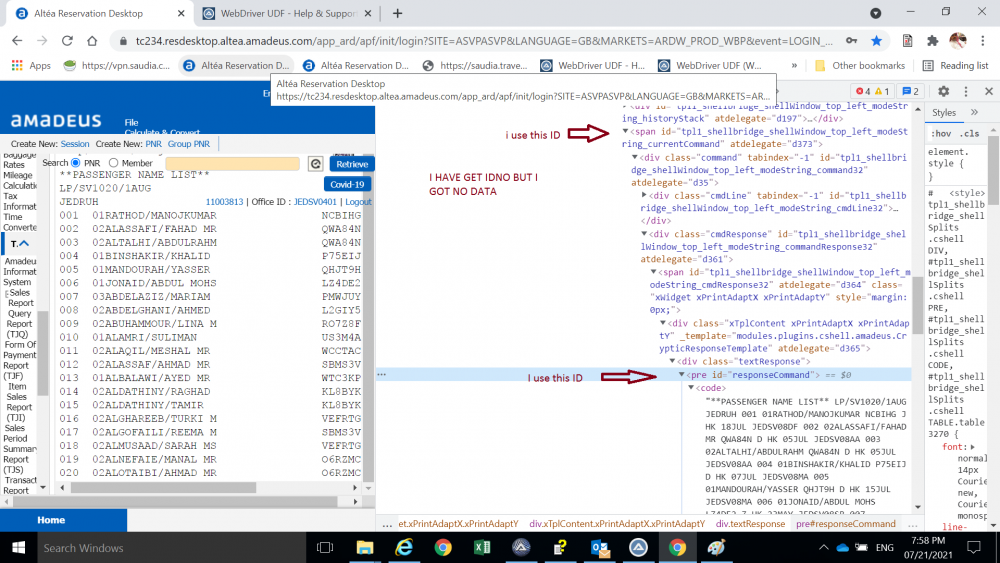This screenshot has height=563, width=1000.
Task: Click the Search Windows box
Action: [x=171, y=548]
